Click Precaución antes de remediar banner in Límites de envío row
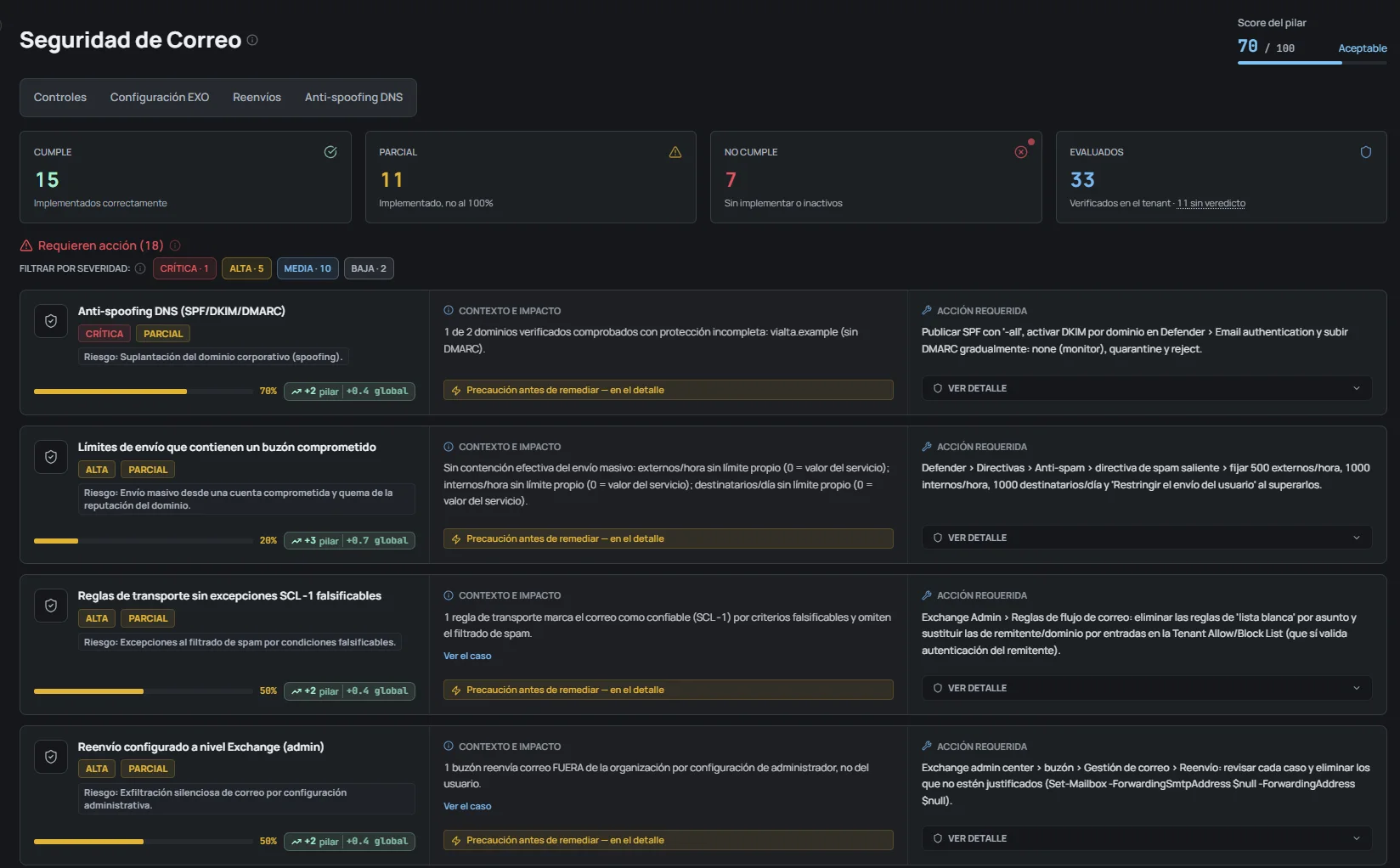This screenshot has height=868, width=1400. coord(669,538)
